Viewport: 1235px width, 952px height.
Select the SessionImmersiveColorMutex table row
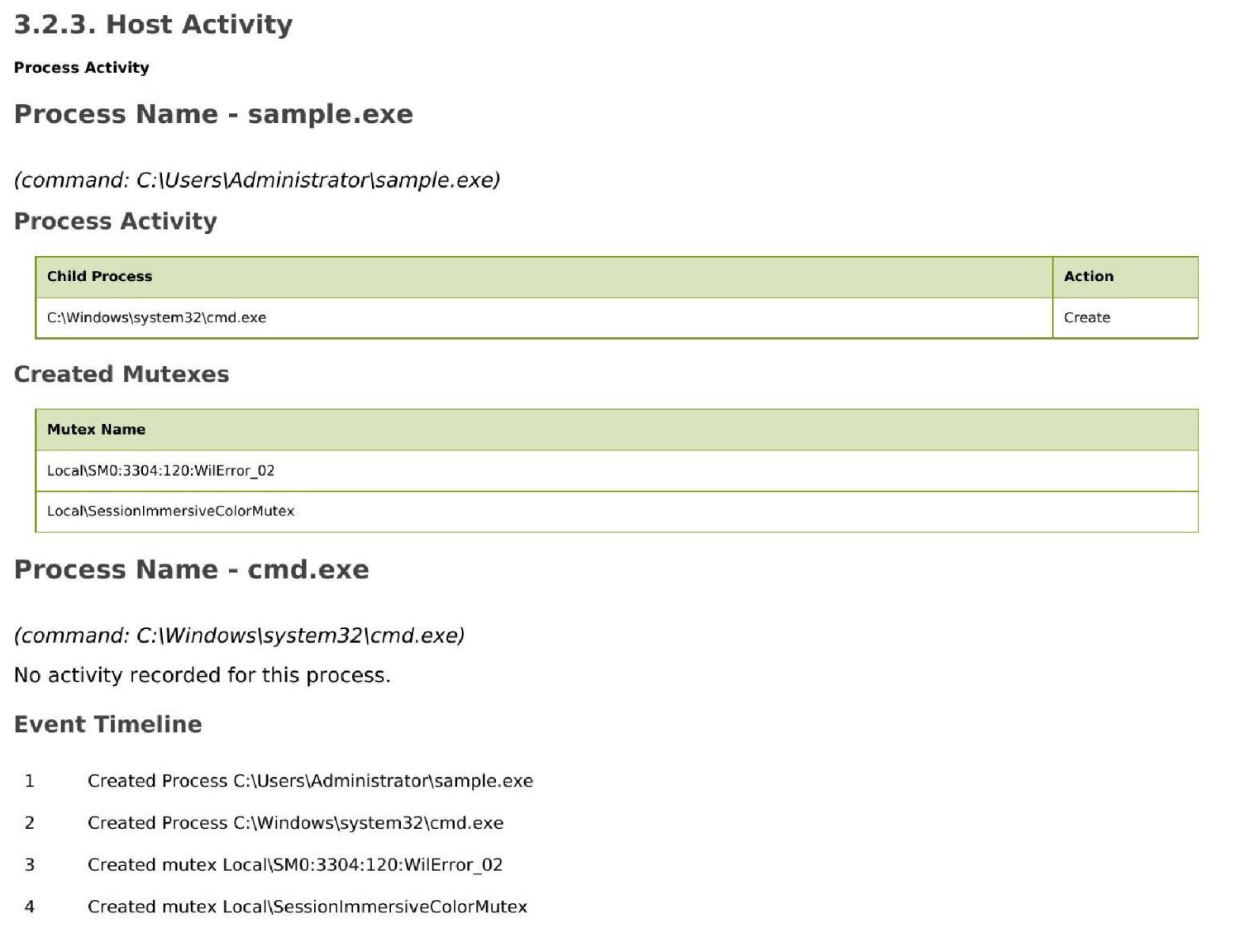click(170, 512)
